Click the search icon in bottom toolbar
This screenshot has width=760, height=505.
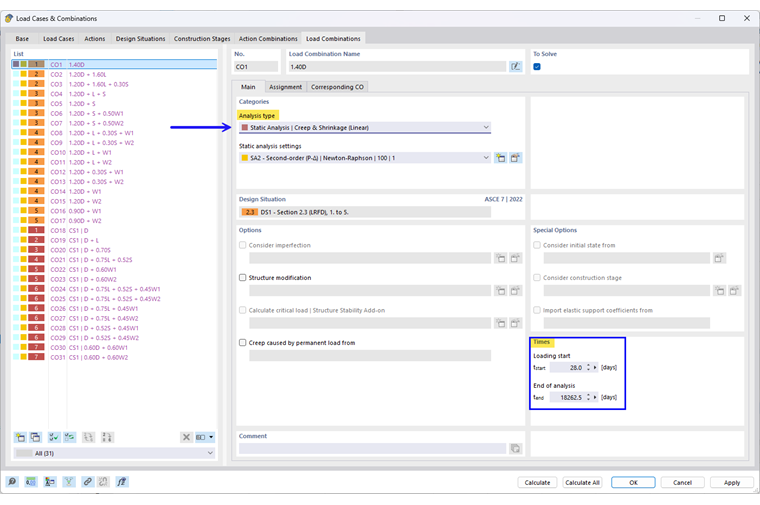click(x=12, y=482)
